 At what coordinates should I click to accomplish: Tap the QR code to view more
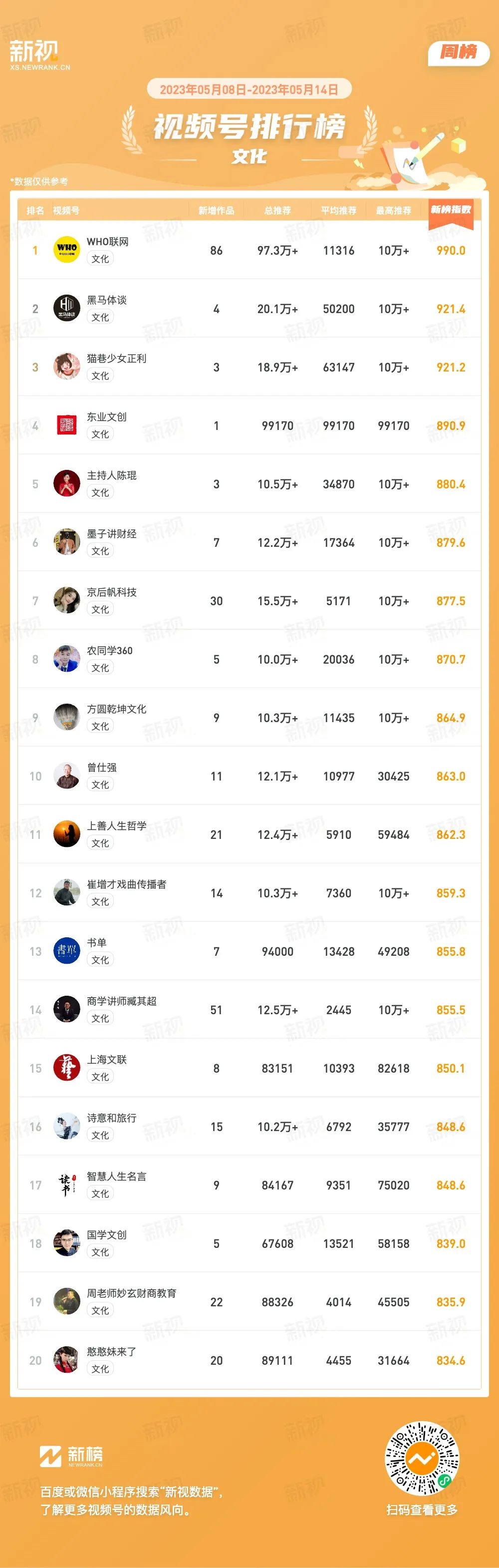422,1459
